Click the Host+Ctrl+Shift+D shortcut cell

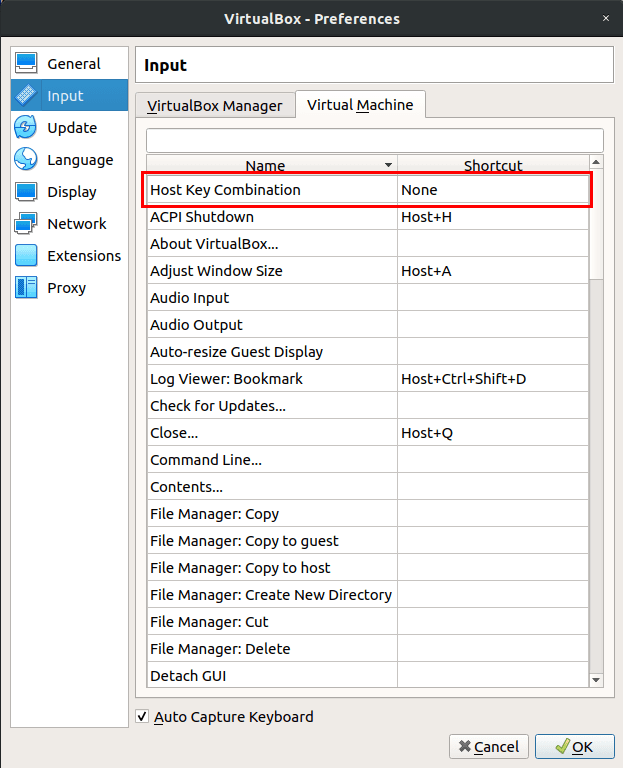493,379
